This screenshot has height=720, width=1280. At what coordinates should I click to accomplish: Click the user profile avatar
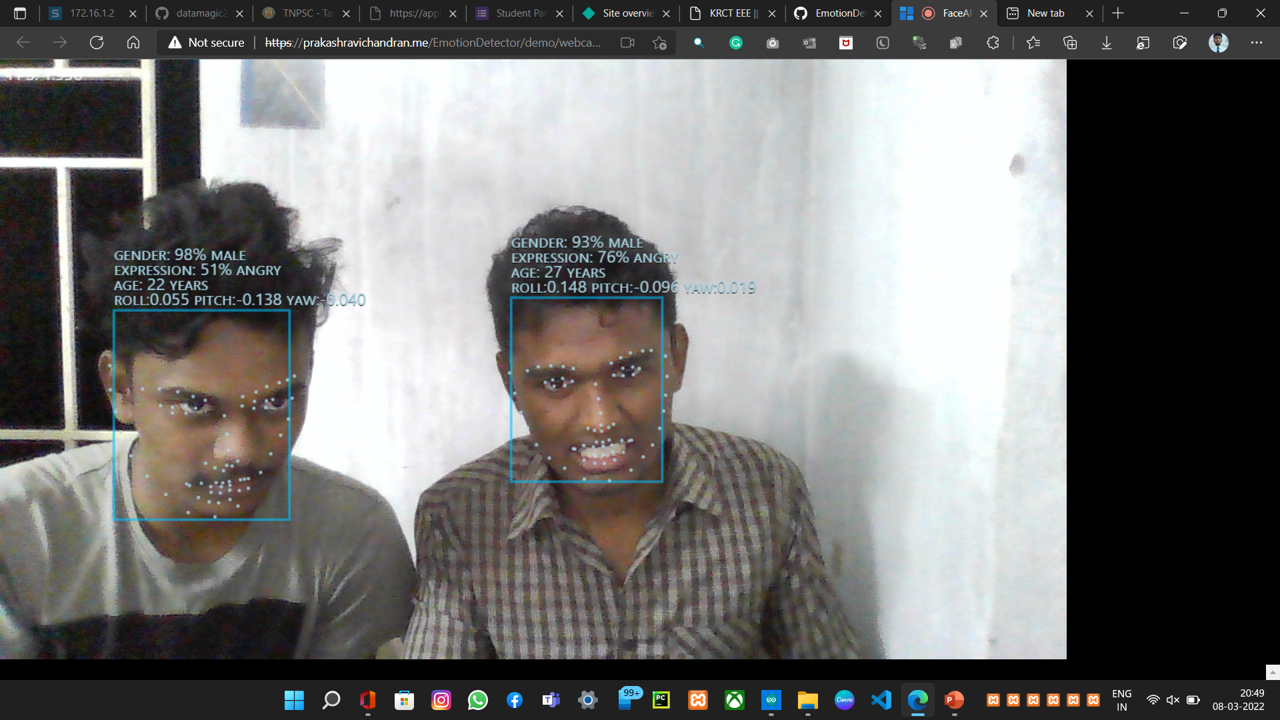pyautogui.click(x=1218, y=43)
